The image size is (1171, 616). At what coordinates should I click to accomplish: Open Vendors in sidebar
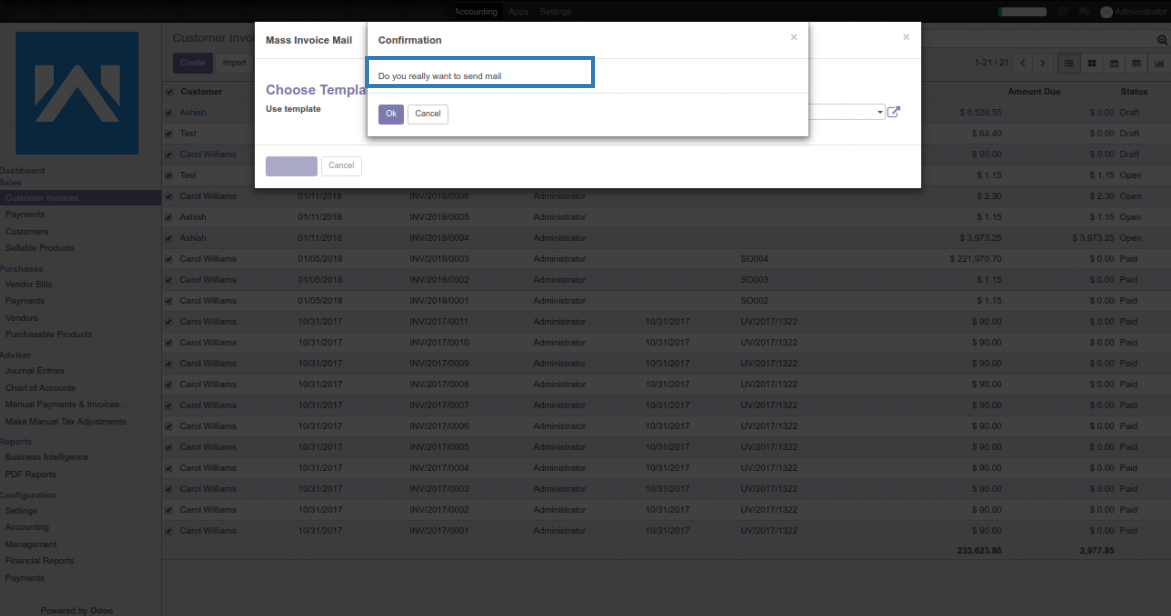21,318
